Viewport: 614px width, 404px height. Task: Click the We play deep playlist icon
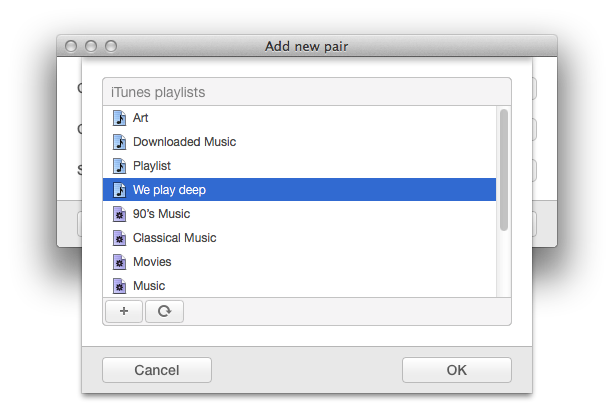click(x=119, y=190)
